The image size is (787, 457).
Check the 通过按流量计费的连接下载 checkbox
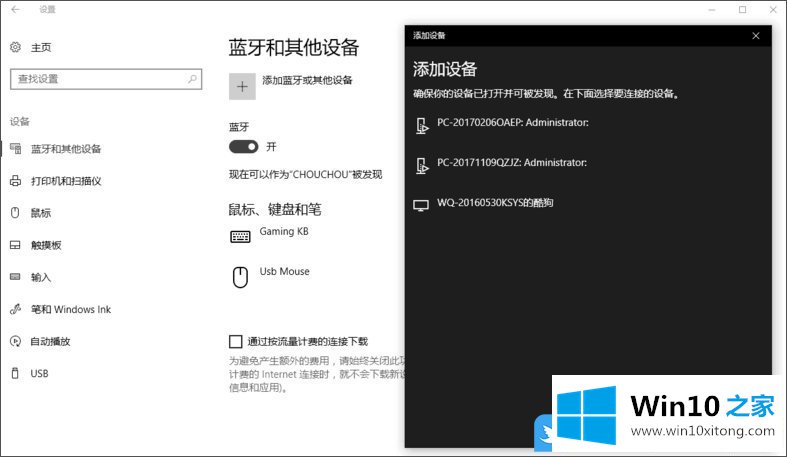[x=236, y=341]
